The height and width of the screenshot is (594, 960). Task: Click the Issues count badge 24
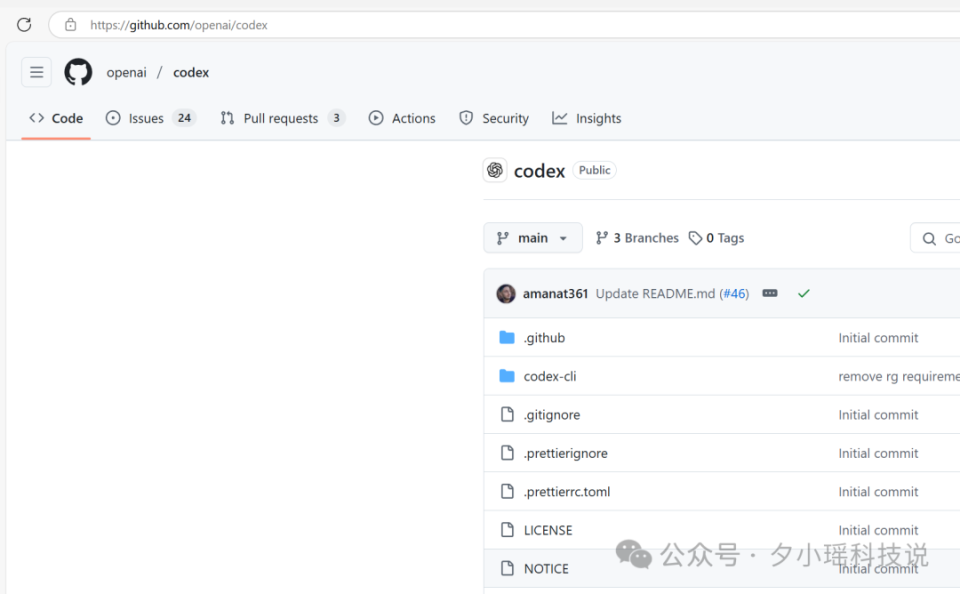(184, 118)
